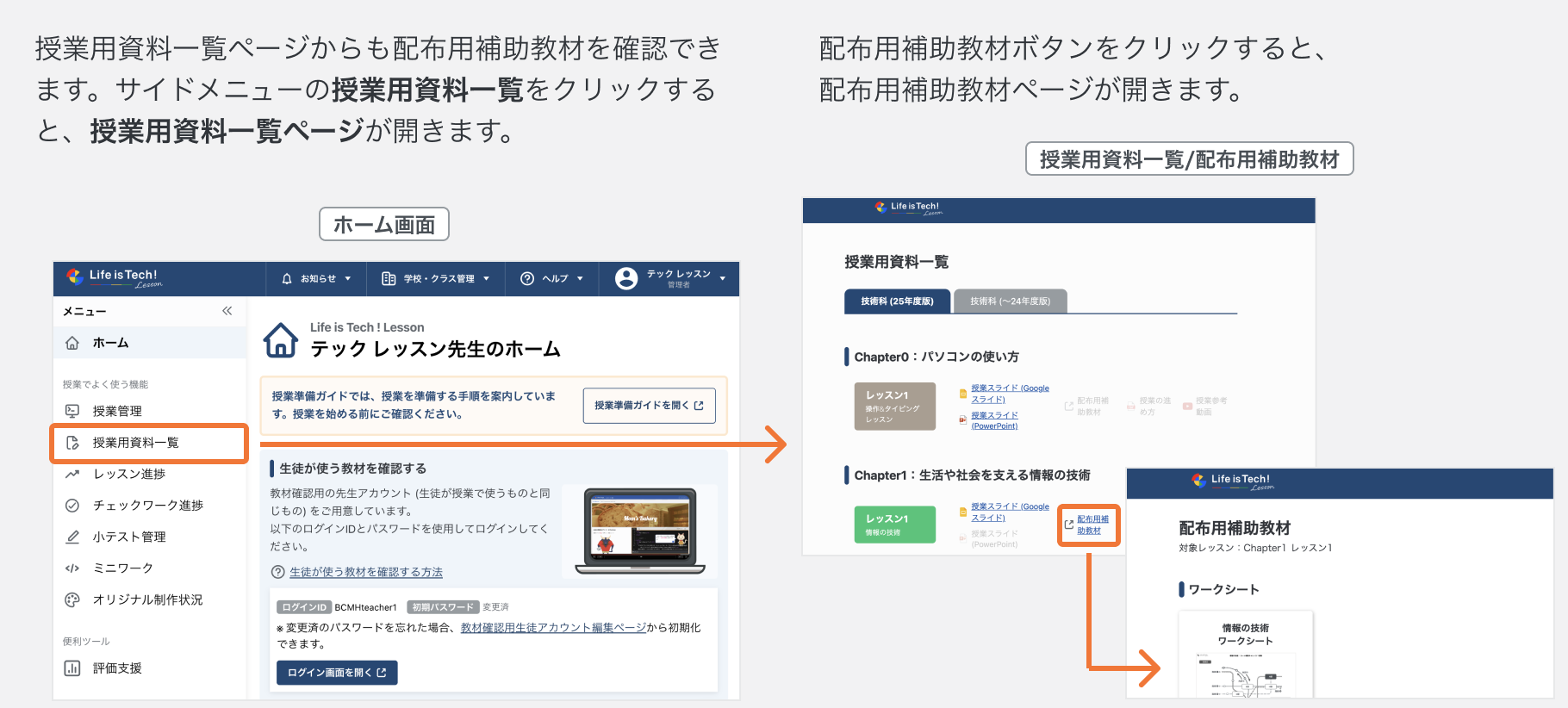1568x708 pixels.
Task: Click the オリジナル制作状況 palette icon
Action: pos(72,599)
